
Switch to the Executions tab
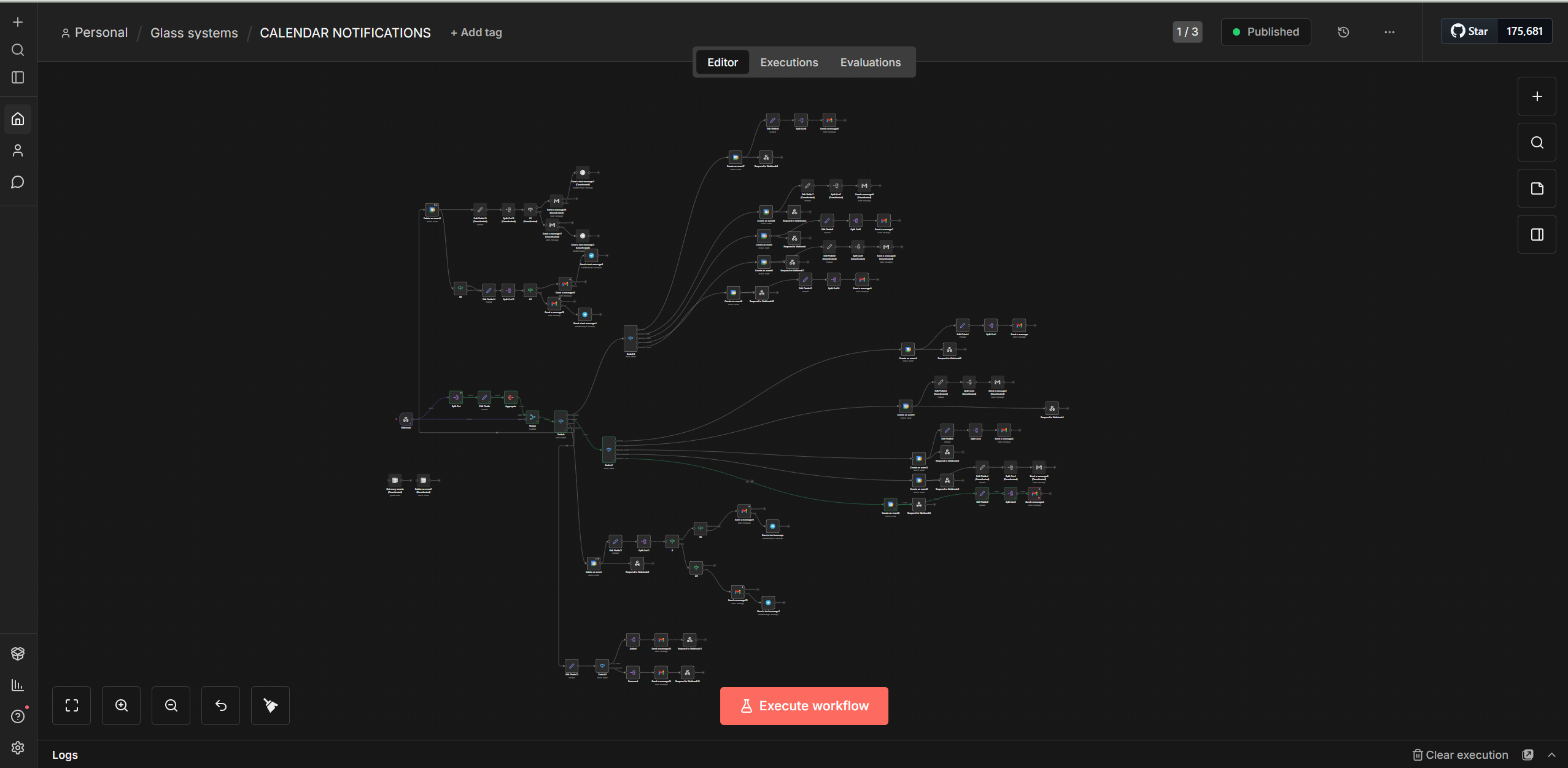pyautogui.click(x=789, y=62)
